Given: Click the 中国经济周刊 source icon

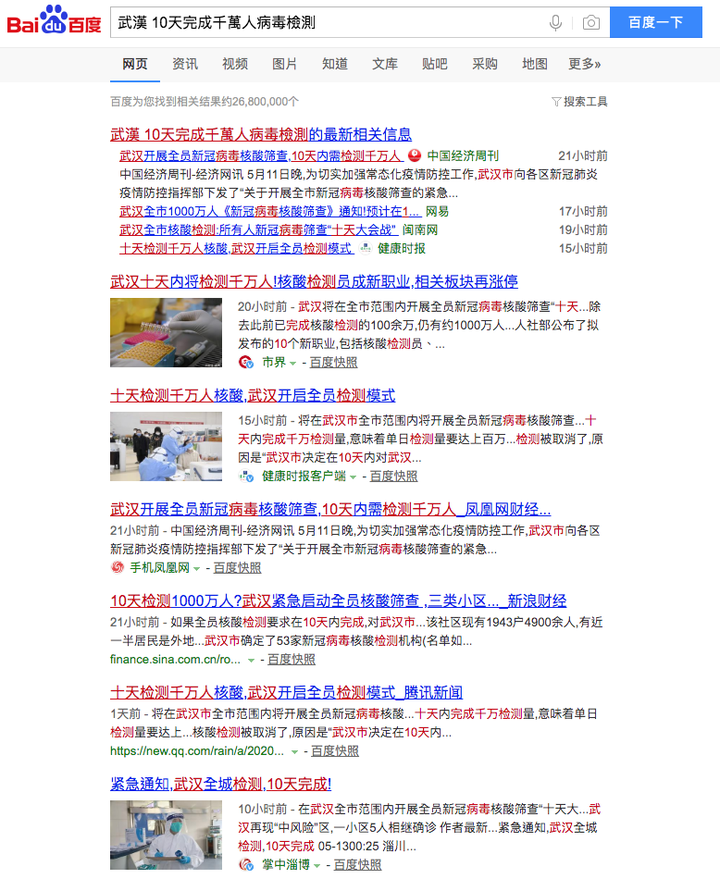Looking at the screenshot, I should click(x=414, y=156).
